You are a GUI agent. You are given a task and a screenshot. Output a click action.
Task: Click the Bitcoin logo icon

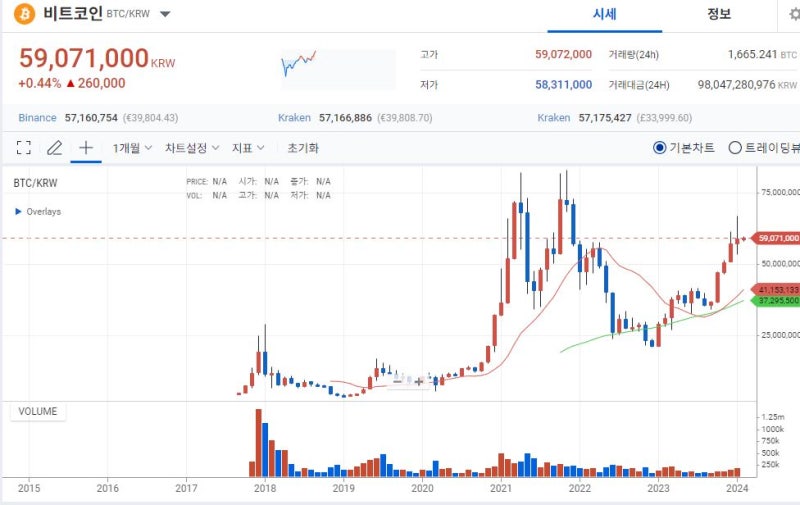point(24,14)
